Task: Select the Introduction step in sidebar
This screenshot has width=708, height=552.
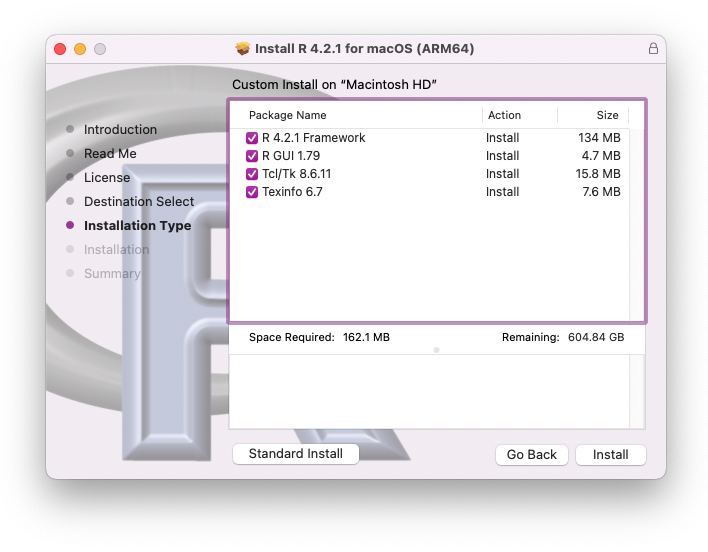Action: pos(120,130)
